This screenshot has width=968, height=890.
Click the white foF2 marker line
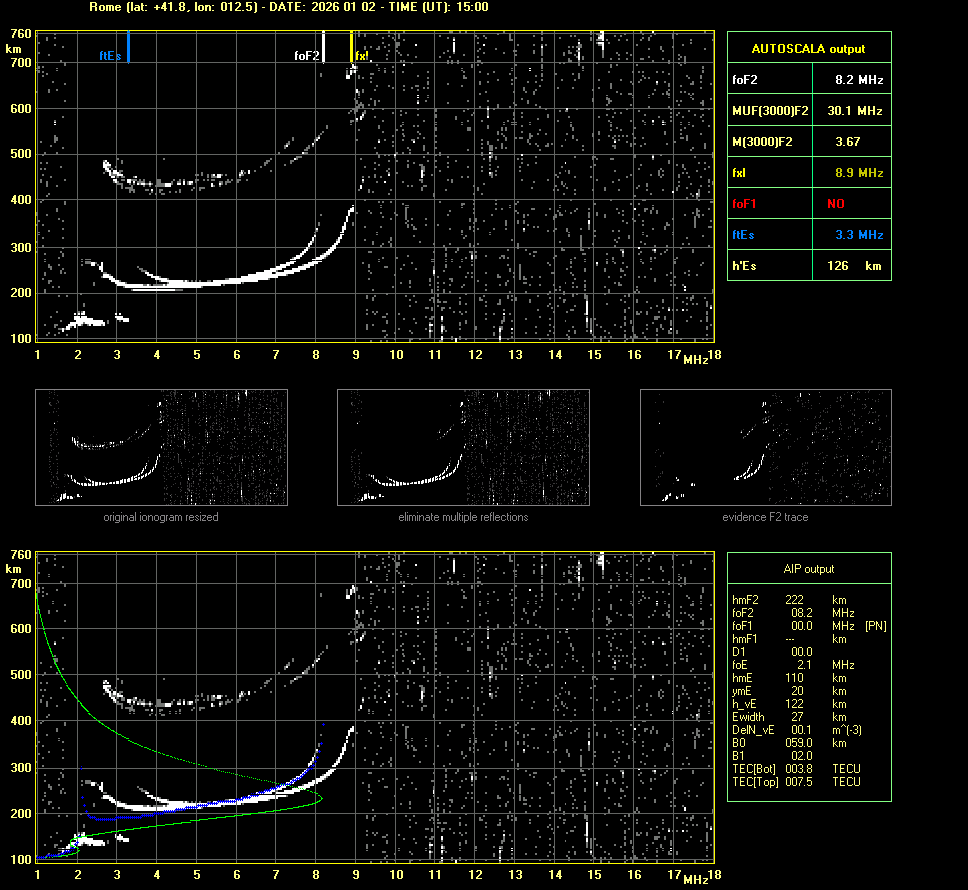pyautogui.click(x=323, y=47)
